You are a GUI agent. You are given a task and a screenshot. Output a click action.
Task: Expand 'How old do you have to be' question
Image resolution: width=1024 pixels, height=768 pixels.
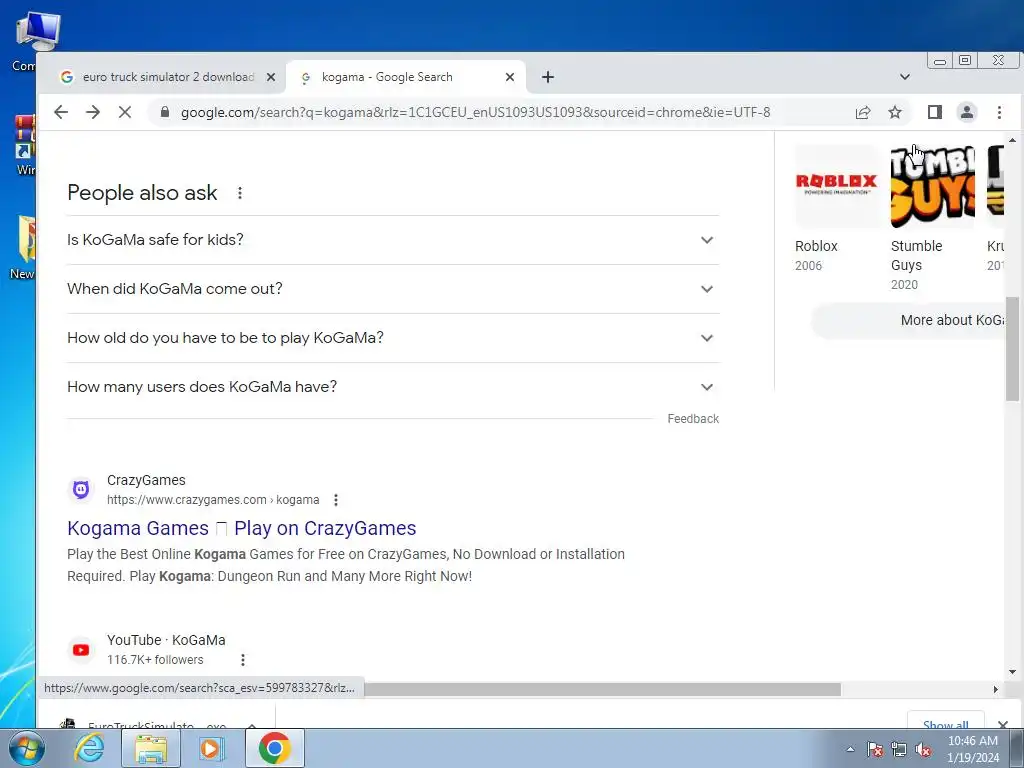pos(392,338)
